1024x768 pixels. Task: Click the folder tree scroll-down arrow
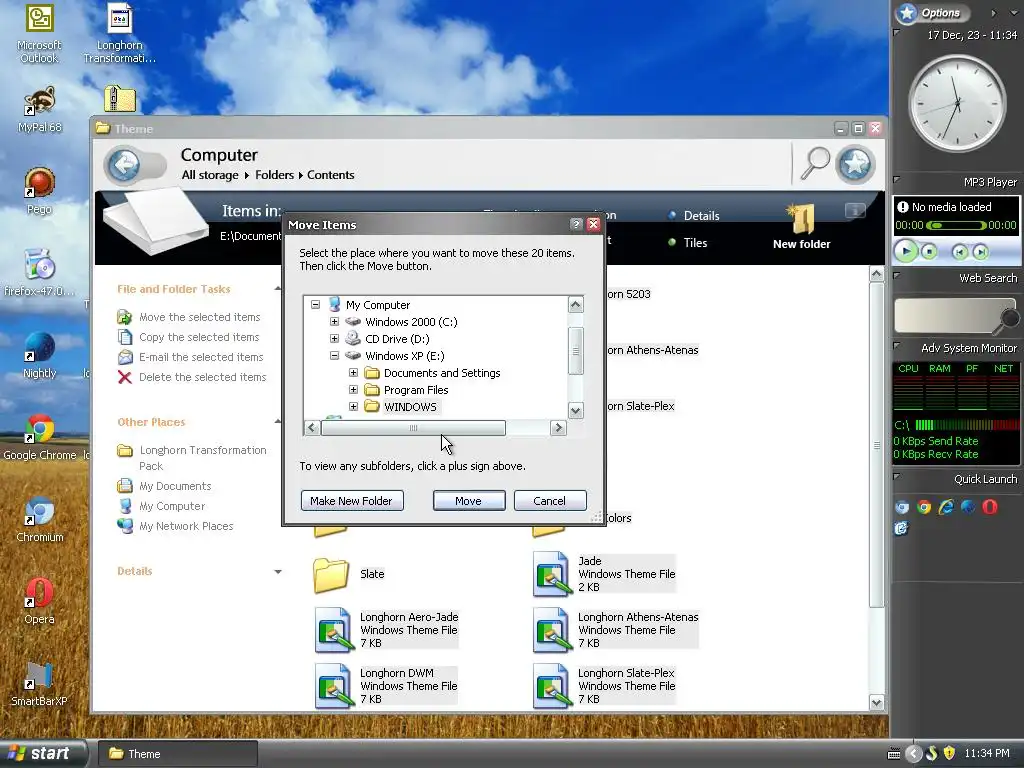tap(575, 411)
